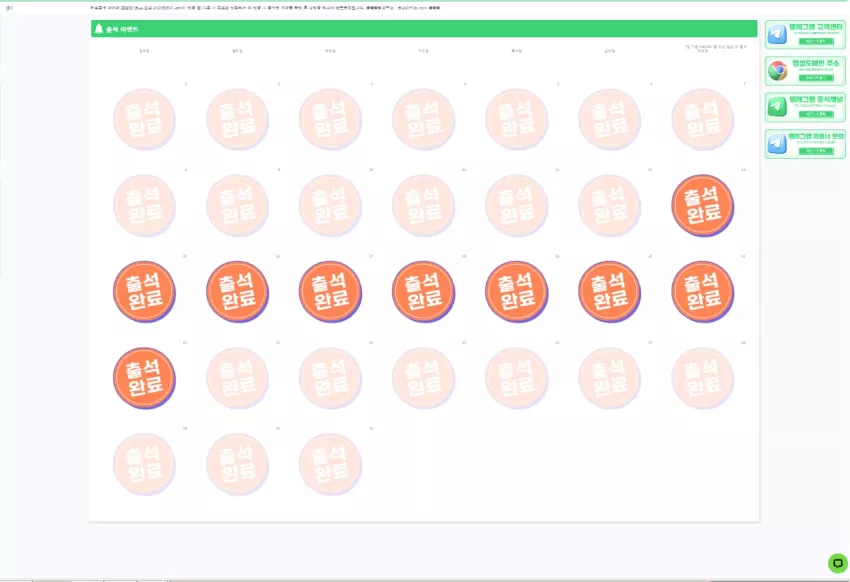The image size is (850, 582).
Task: Select the faded attendance stamp for day 4
Action: 423,119
